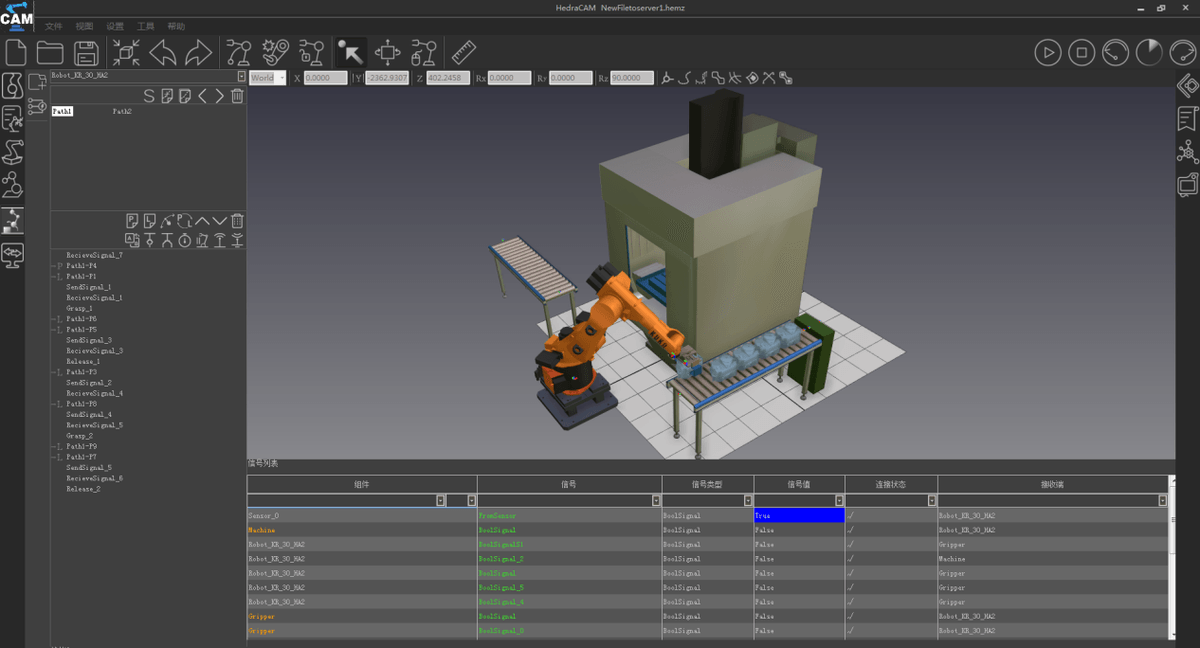Add a timer or wait instruction with the stopwatch icon

(184, 240)
